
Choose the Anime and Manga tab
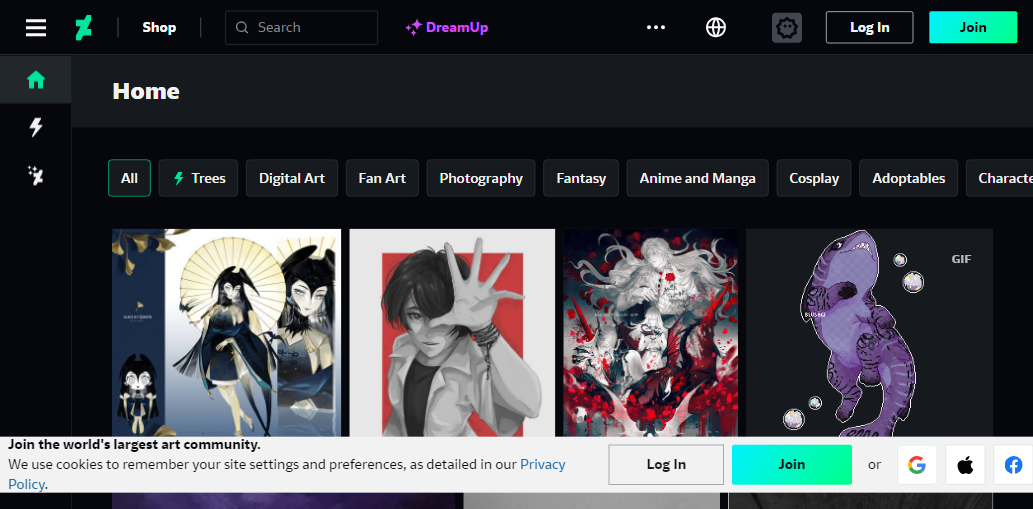pyautogui.click(x=697, y=178)
